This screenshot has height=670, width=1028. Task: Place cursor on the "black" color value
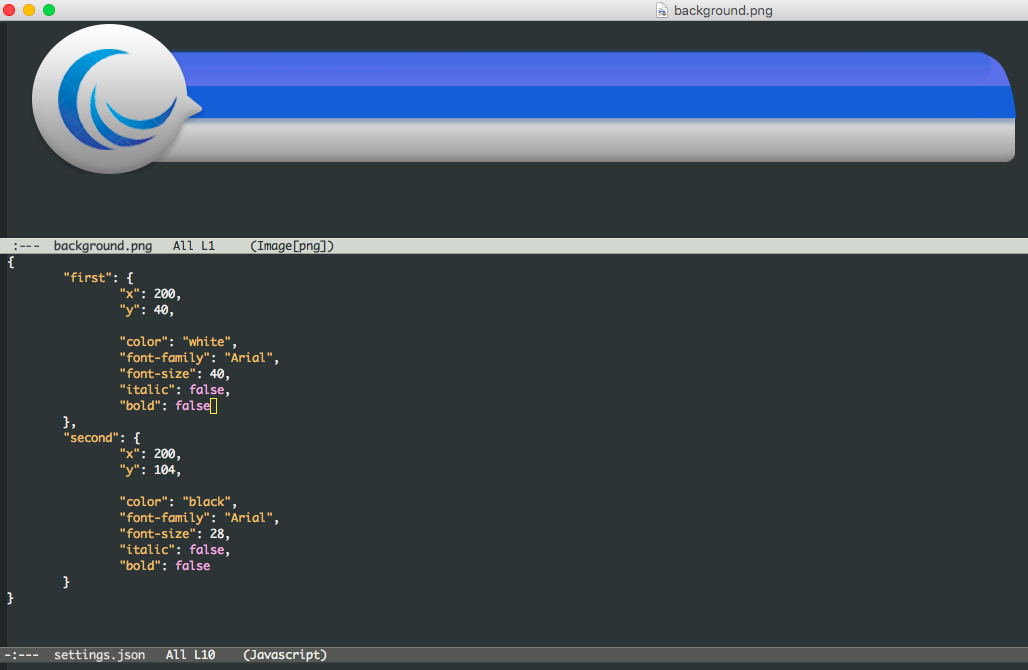207,502
